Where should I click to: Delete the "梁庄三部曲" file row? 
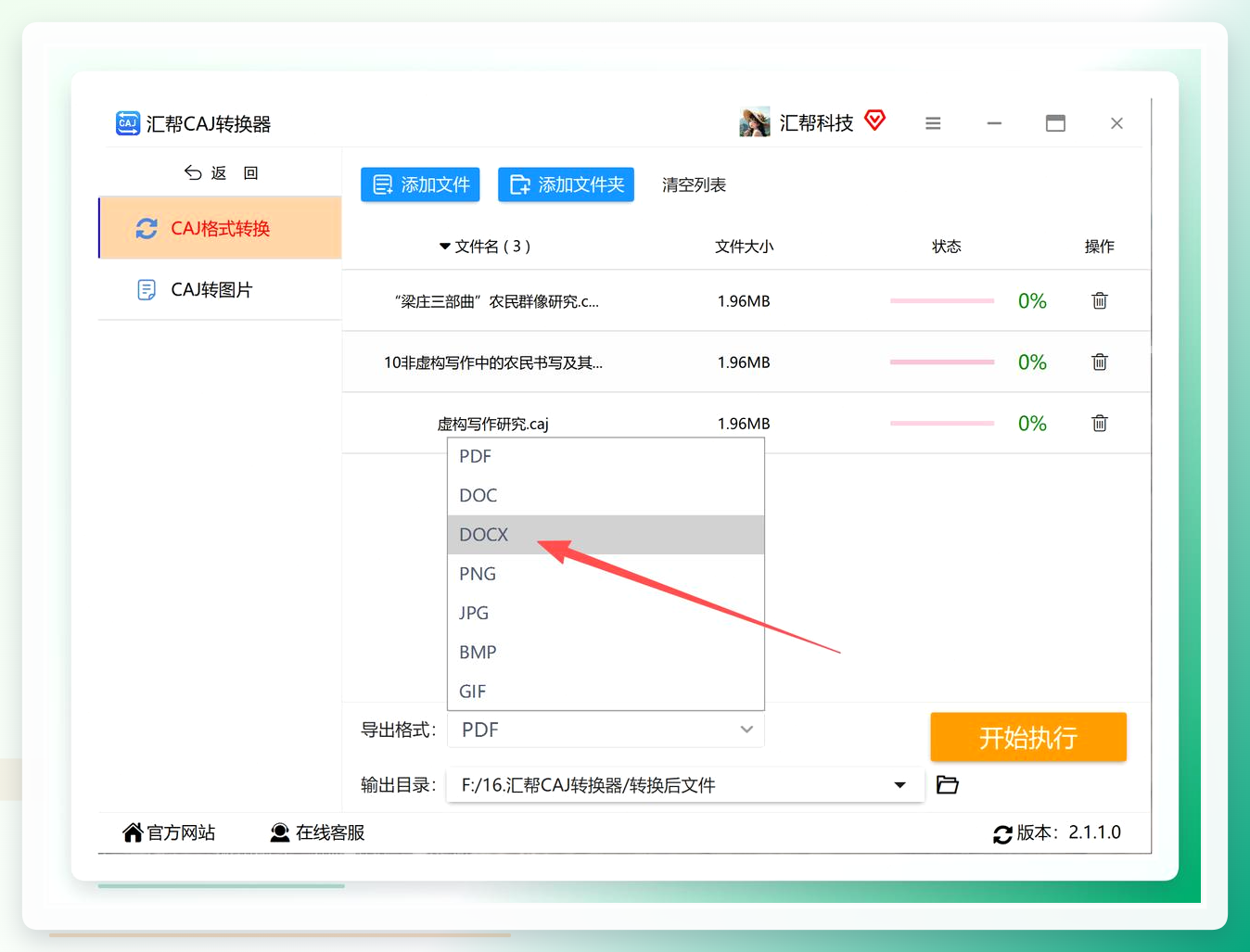pos(1100,300)
